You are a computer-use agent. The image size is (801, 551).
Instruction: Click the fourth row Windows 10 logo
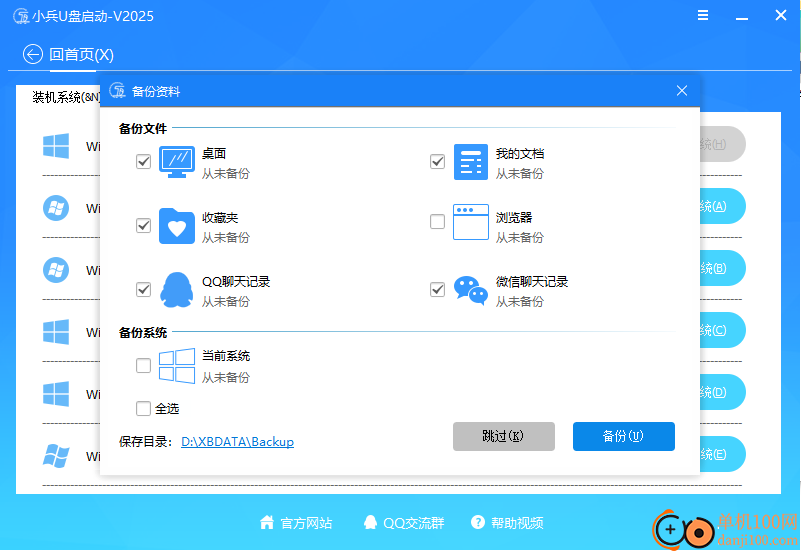56,332
